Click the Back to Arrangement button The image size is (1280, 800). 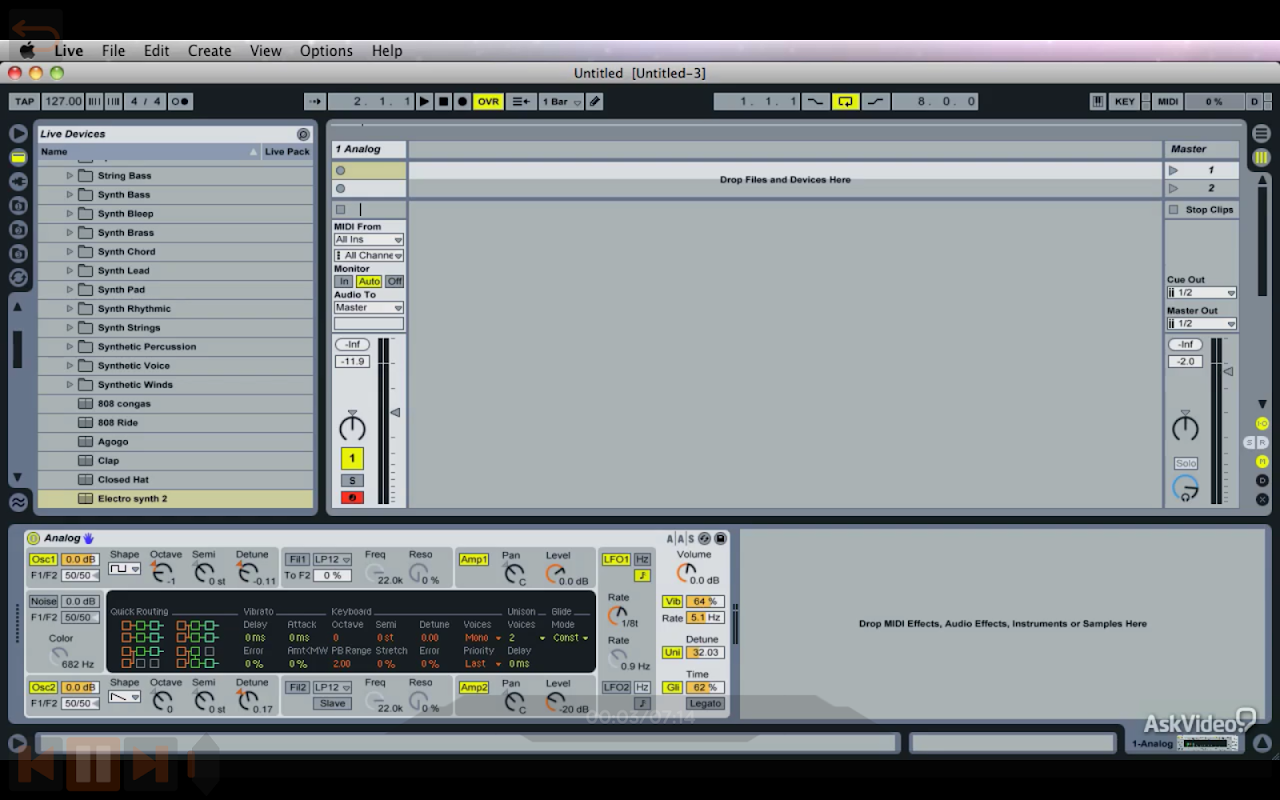[x=520, y=101]
